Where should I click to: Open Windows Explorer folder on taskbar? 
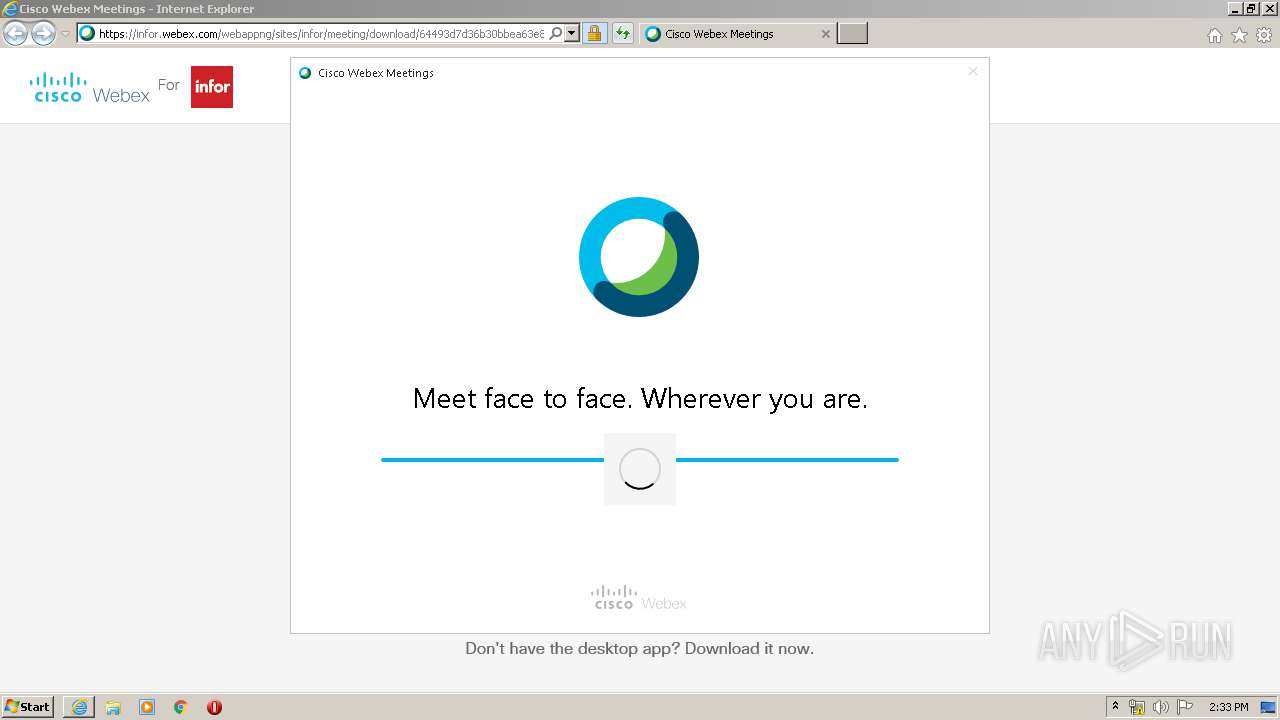click(113, 707)
